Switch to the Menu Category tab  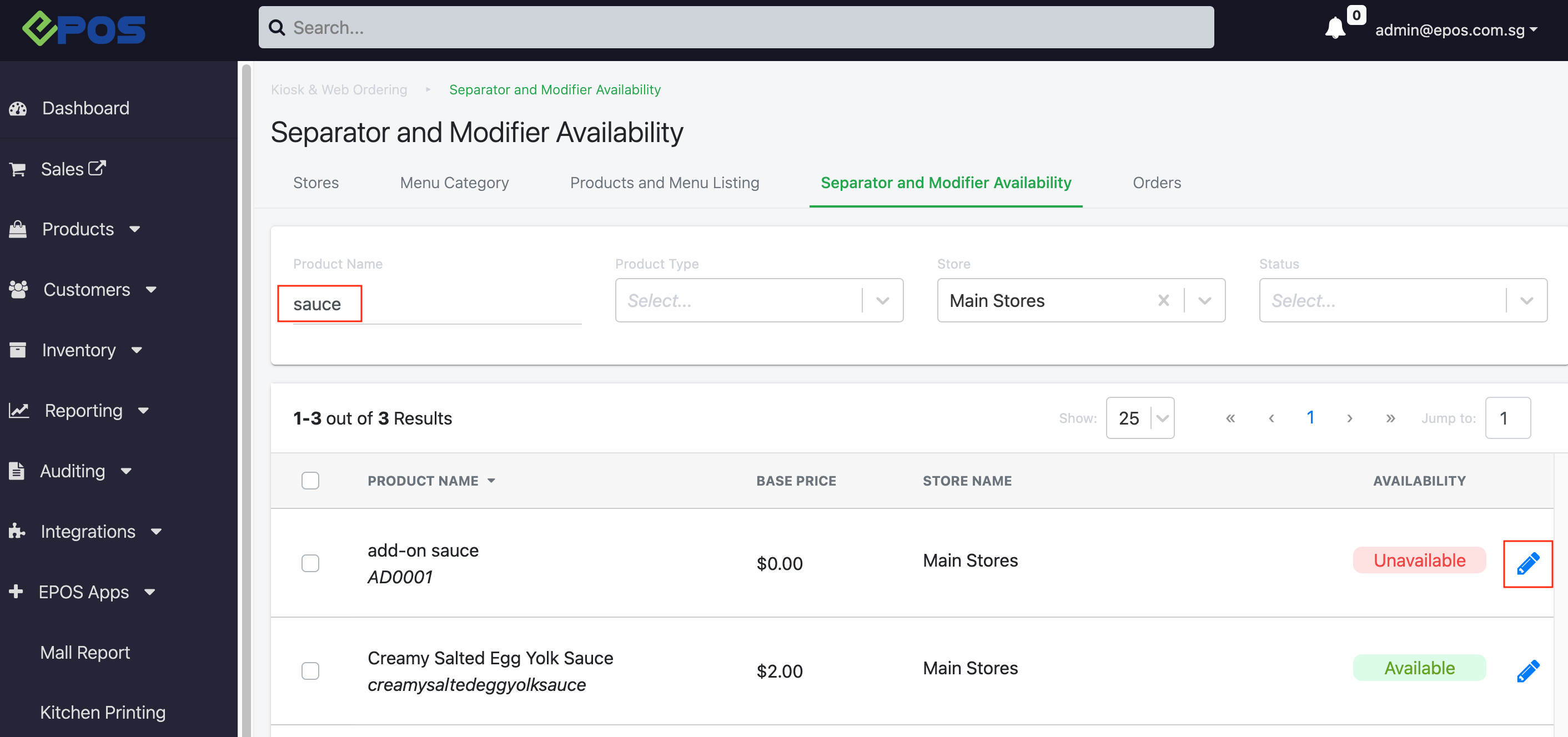pyautogui.click(x=454, y=183)
